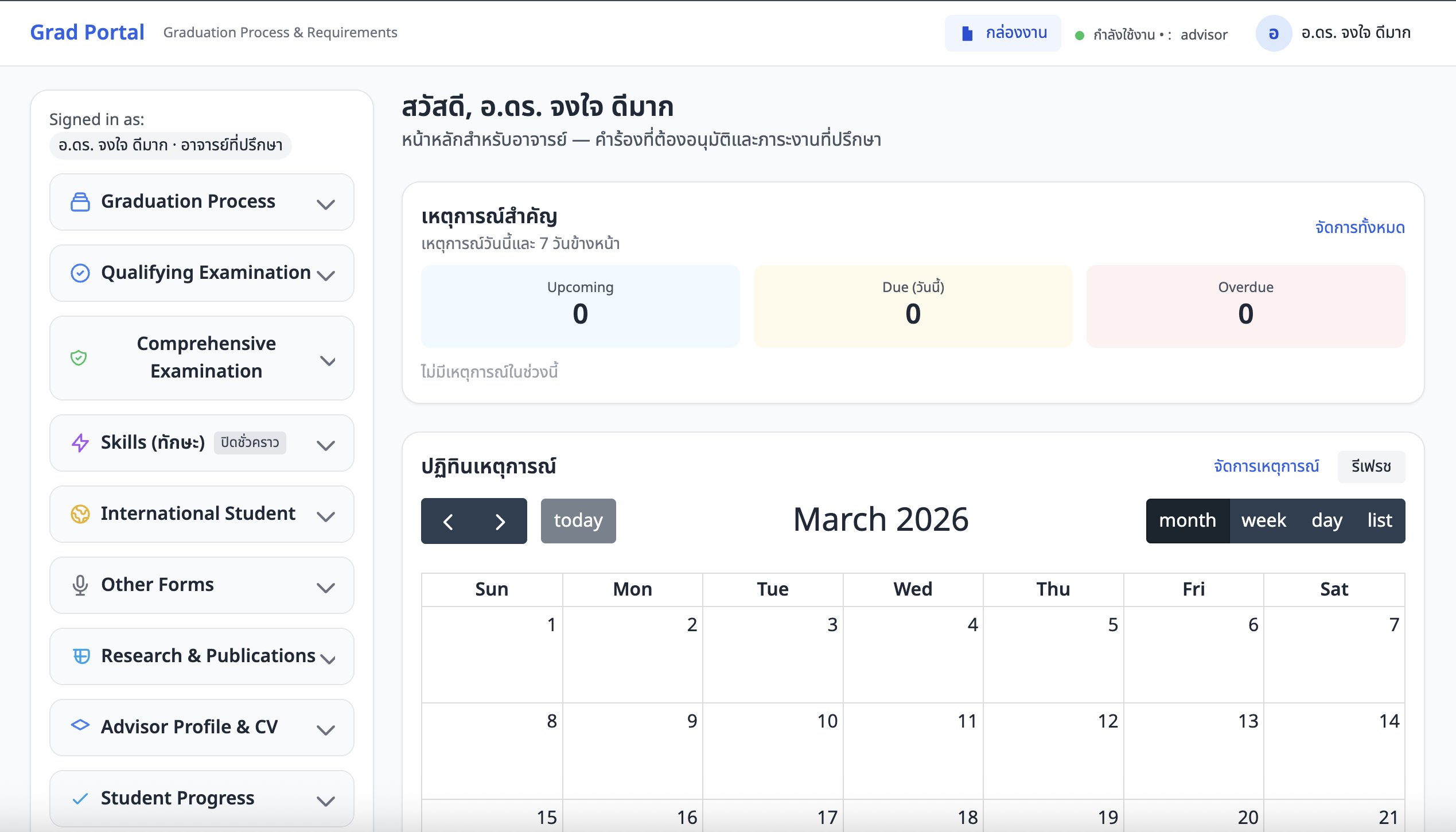Switch calendar to day view
The height and width of the screenshot is (832, 1456).
1327,520
